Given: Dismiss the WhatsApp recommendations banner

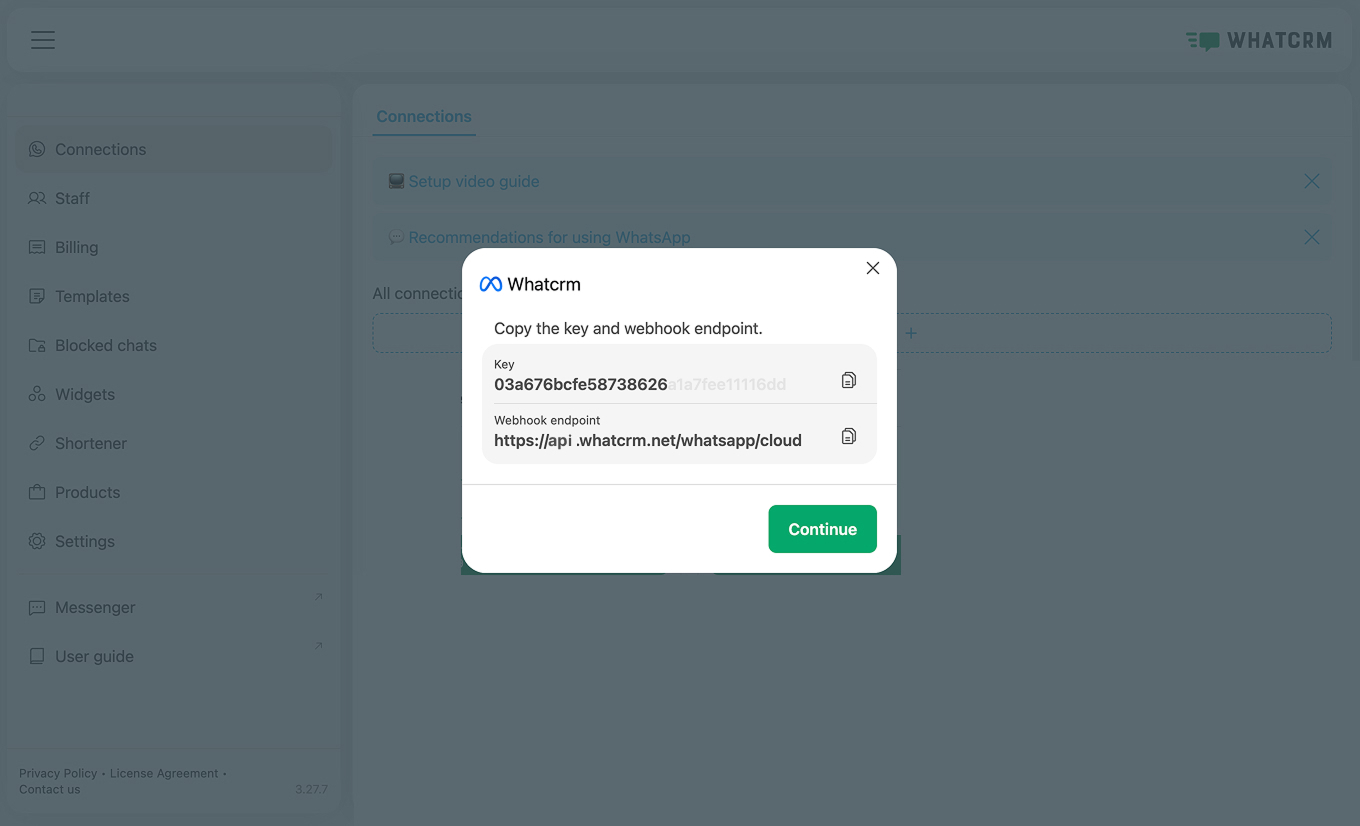Looking at the screenshot, I should coord(1312,237).
